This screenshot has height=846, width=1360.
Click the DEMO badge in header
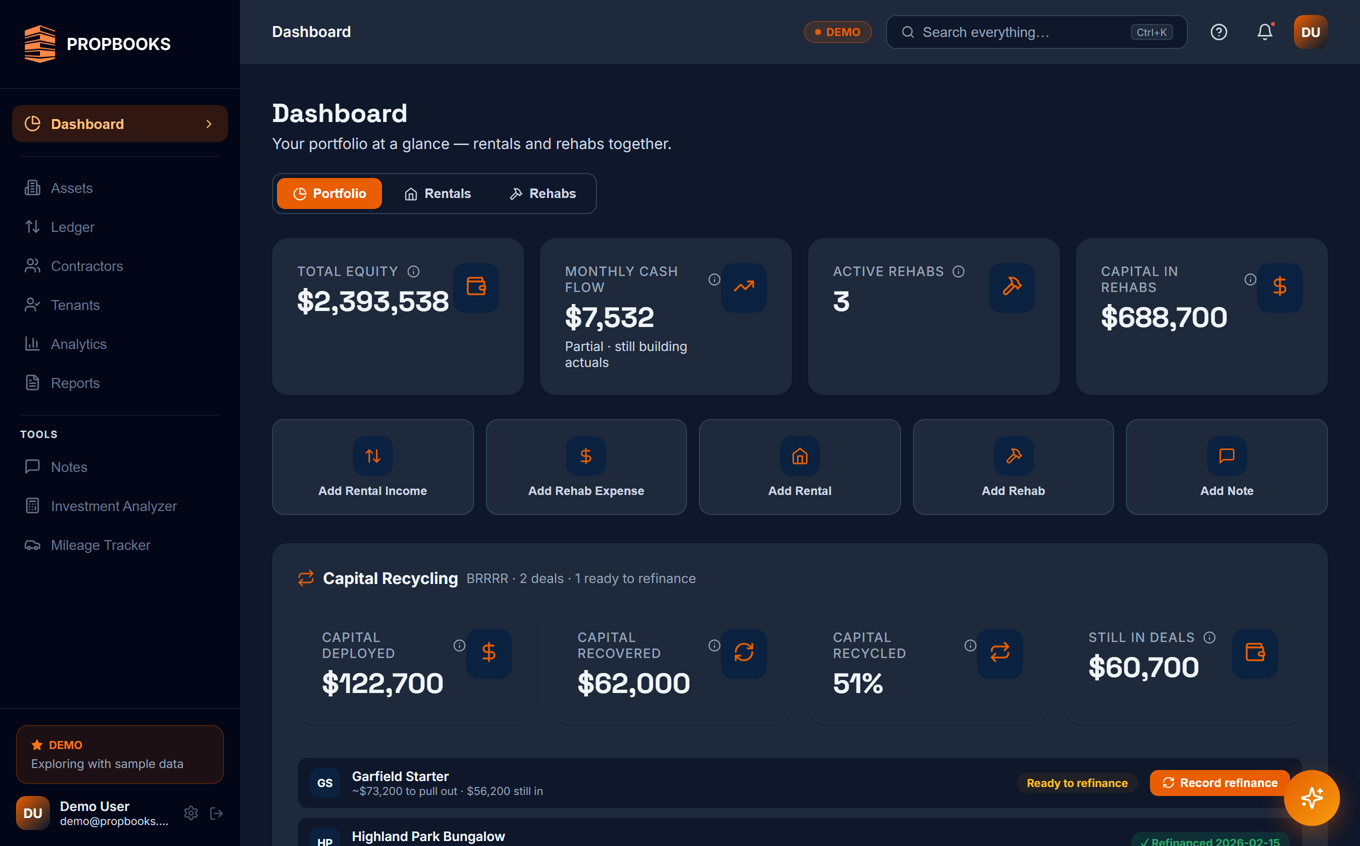(838, 32)
